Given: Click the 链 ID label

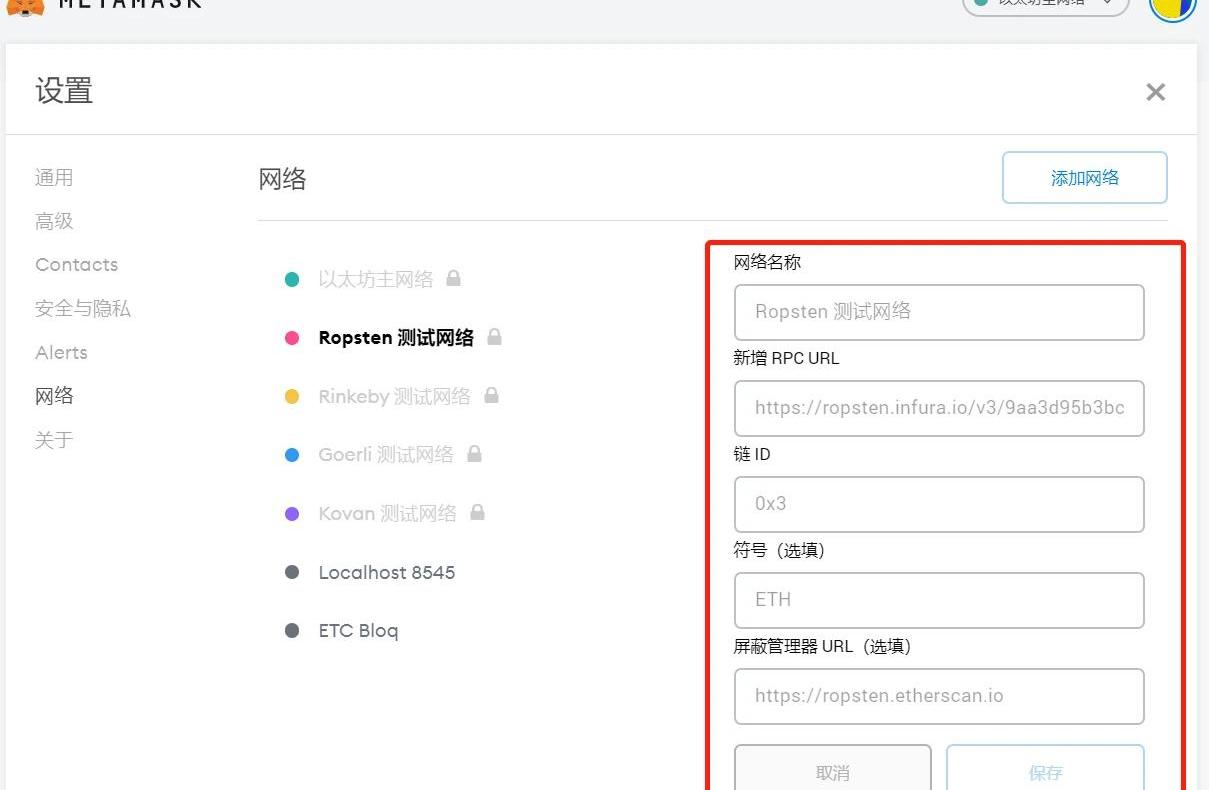Looking at the screenshot, I should pos(752,454).
